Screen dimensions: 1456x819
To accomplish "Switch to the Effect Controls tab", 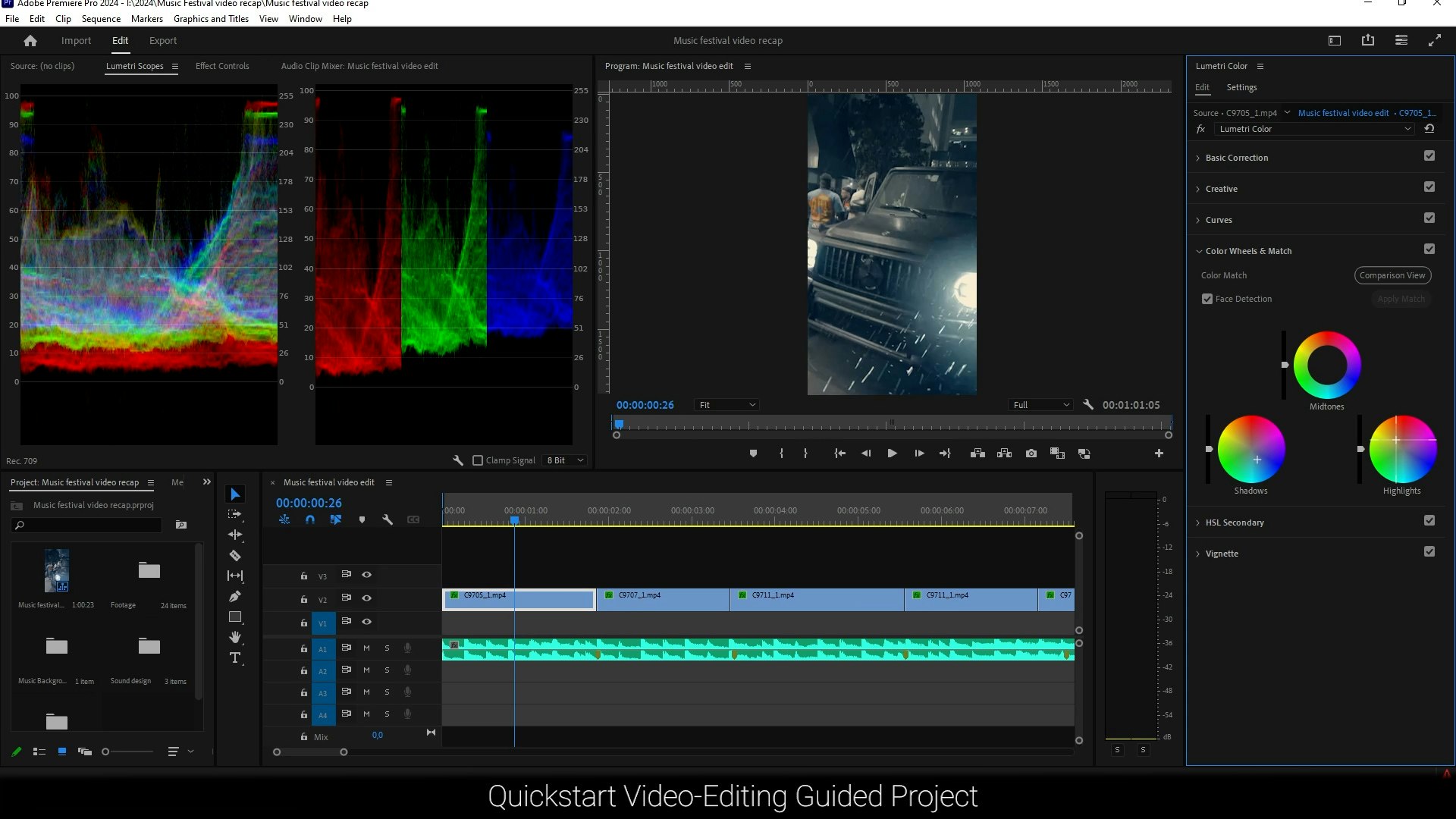I will (222, 66).
